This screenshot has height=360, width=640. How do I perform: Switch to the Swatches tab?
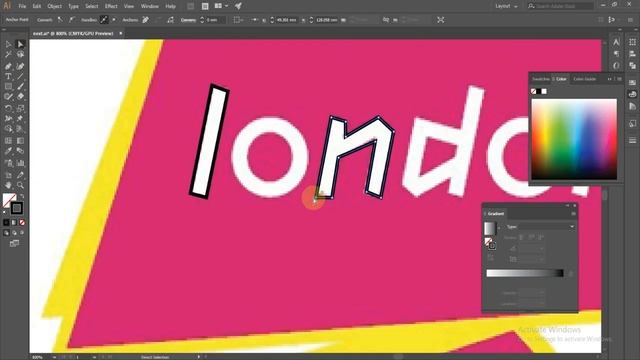click(540, 79)
